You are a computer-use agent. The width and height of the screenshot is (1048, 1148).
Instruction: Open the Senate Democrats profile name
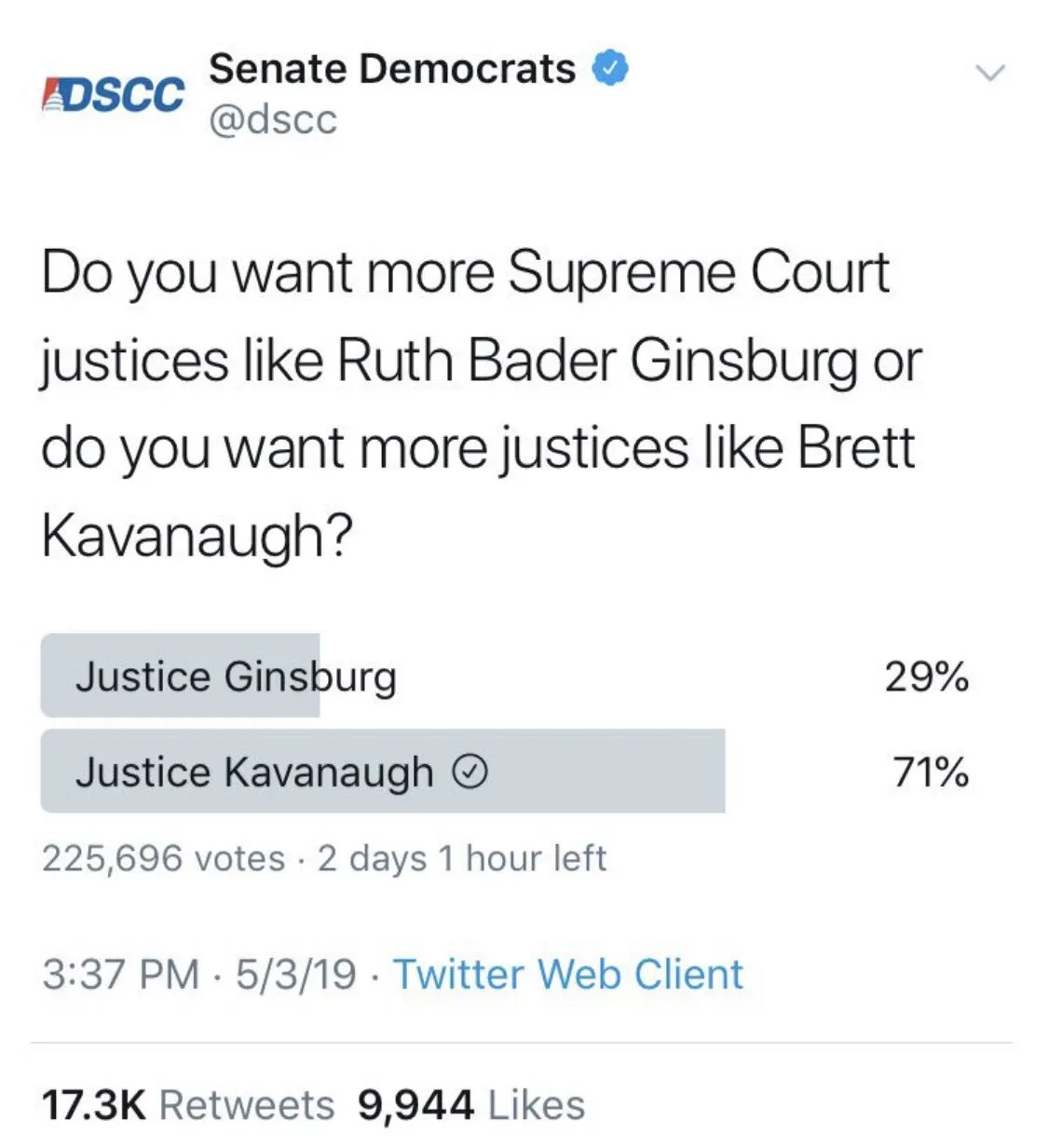tap(392, 69)
